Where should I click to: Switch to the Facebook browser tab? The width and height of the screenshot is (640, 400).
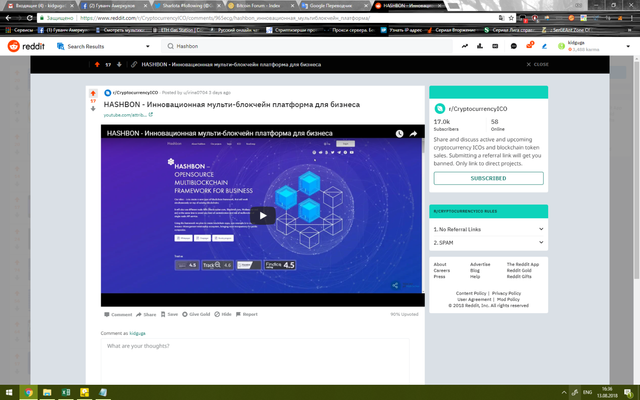[113, 6]
